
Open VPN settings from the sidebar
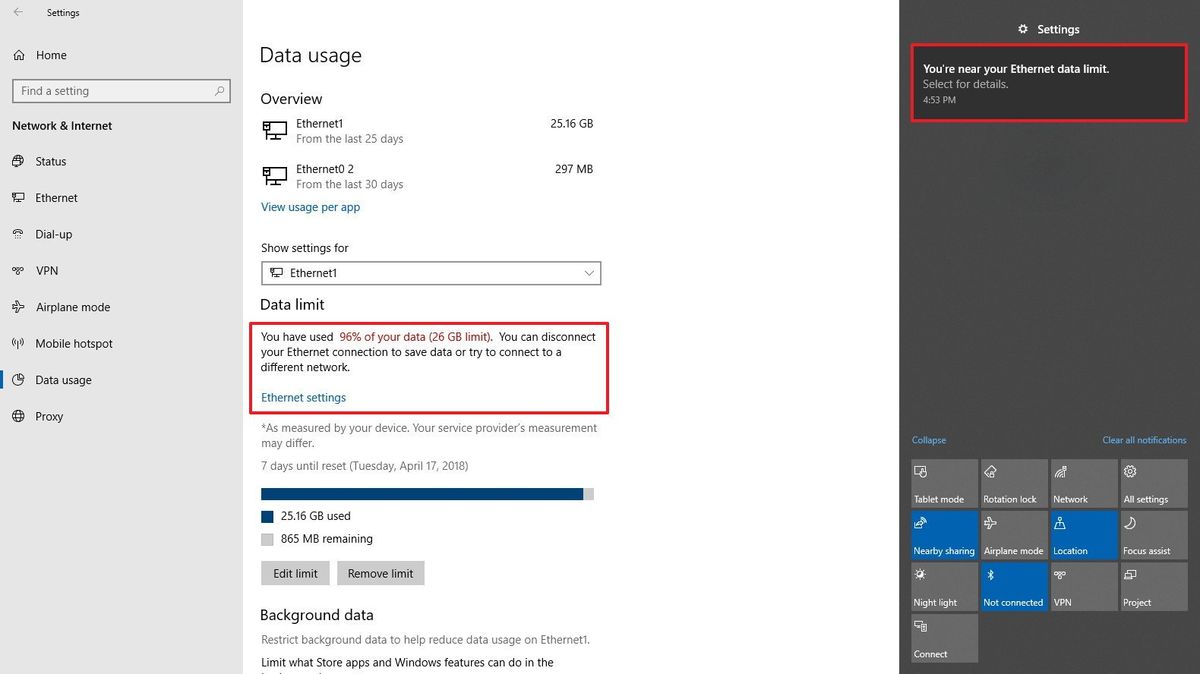(x=45, y=270)
